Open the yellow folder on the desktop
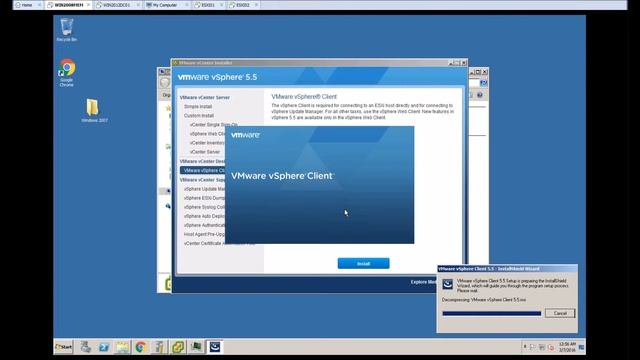Viewport: 640px width, 360px height. tap(93, 110)
